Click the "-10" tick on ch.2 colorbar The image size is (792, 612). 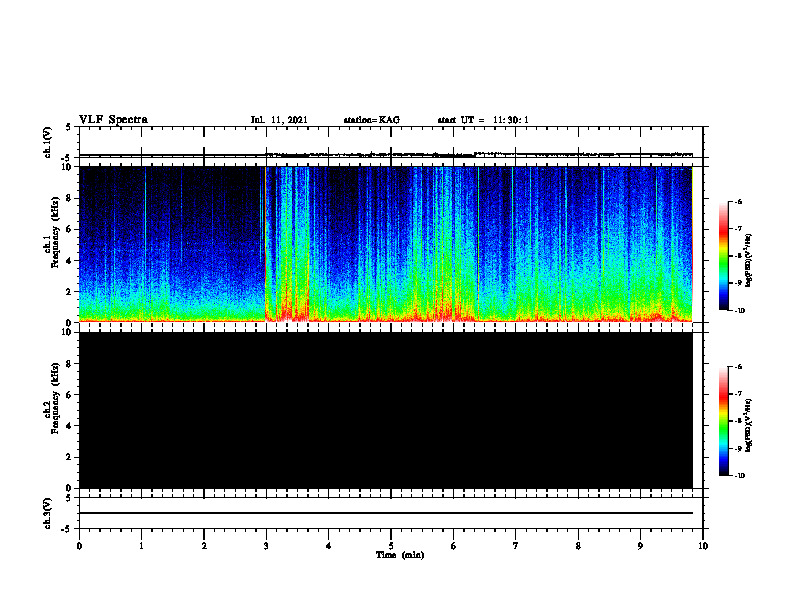[x=739, y=475]
